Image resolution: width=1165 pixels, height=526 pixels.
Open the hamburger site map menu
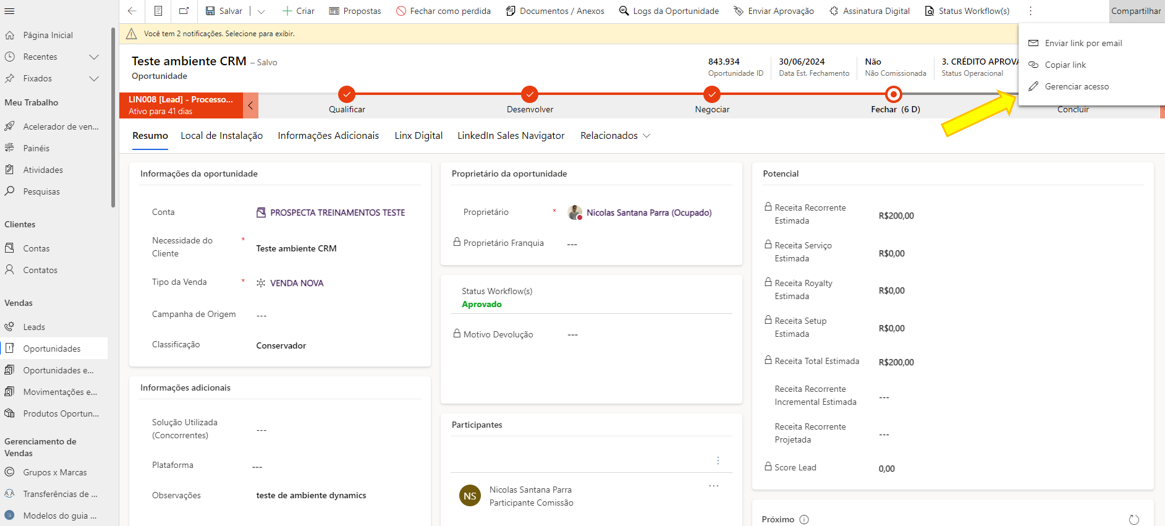pos(10,11)
